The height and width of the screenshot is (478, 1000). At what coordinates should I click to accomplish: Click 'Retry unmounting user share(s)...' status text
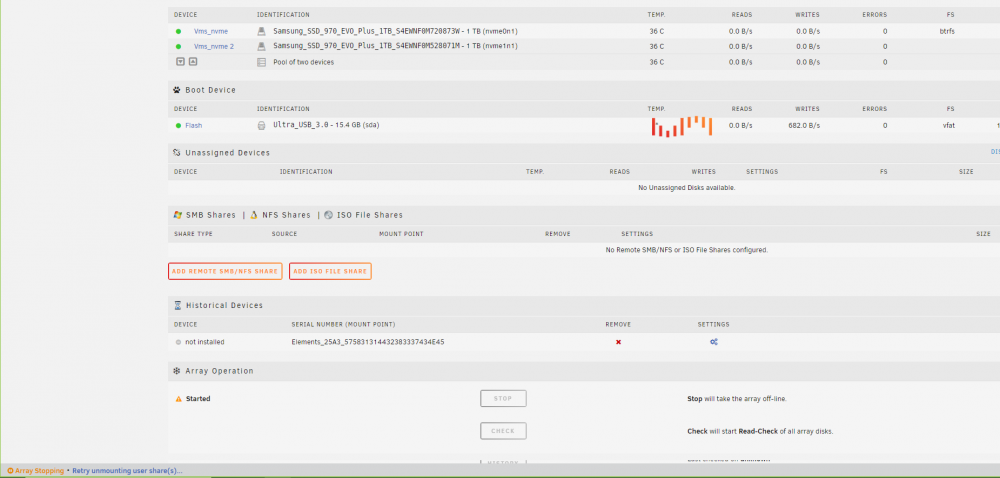click(127, 471)
